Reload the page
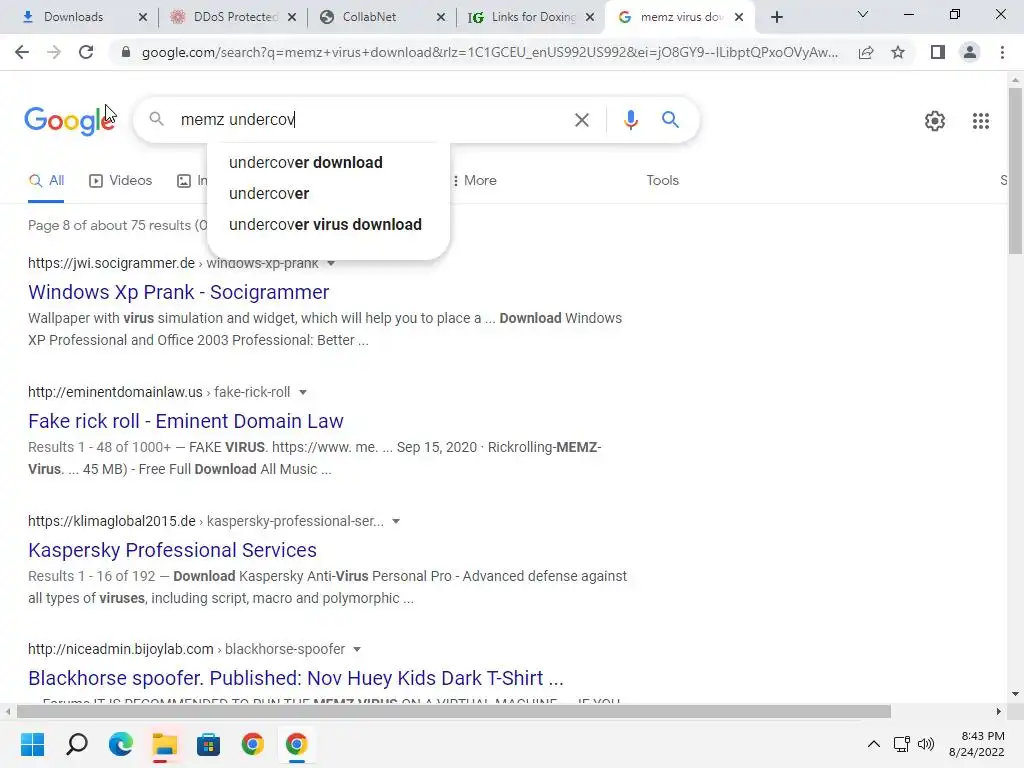Screen dimensions: 1024x768 click(86, 52)
